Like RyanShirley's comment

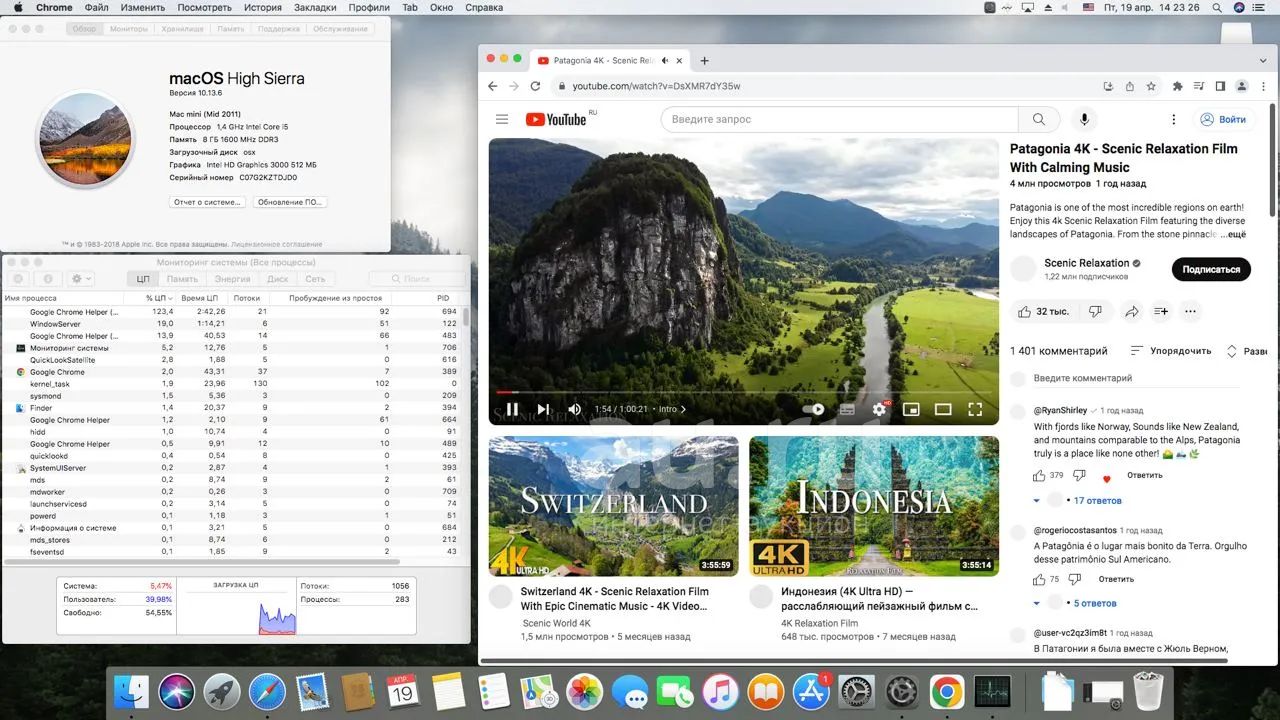point(1040,475)
